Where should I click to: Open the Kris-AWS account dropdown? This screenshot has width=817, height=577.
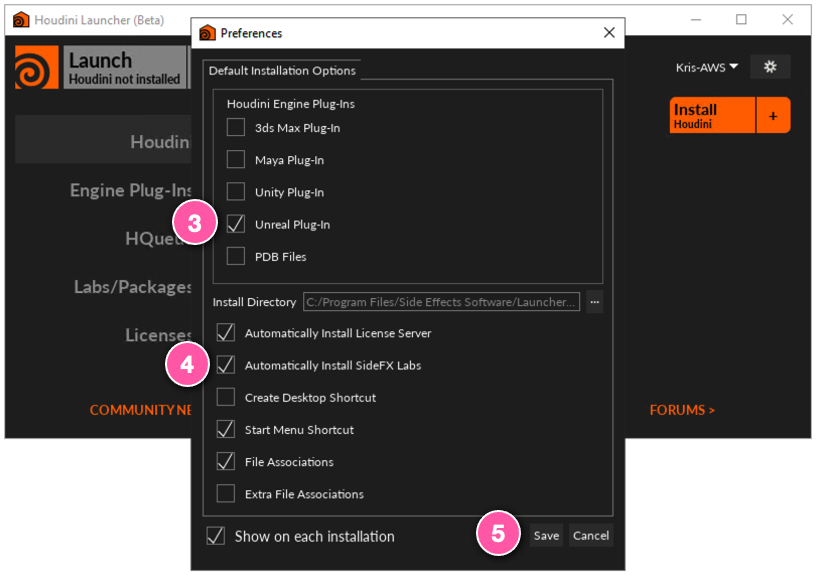[707, 67]
